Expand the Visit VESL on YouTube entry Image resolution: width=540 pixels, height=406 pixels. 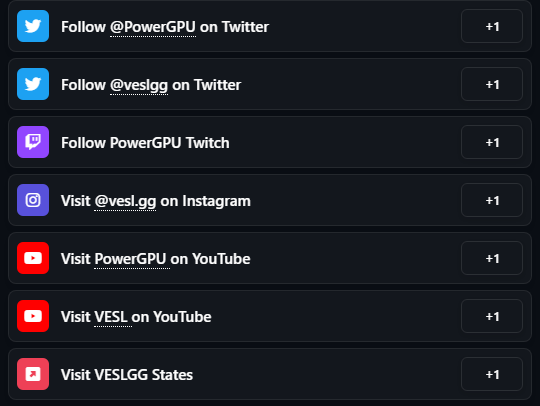270,316
